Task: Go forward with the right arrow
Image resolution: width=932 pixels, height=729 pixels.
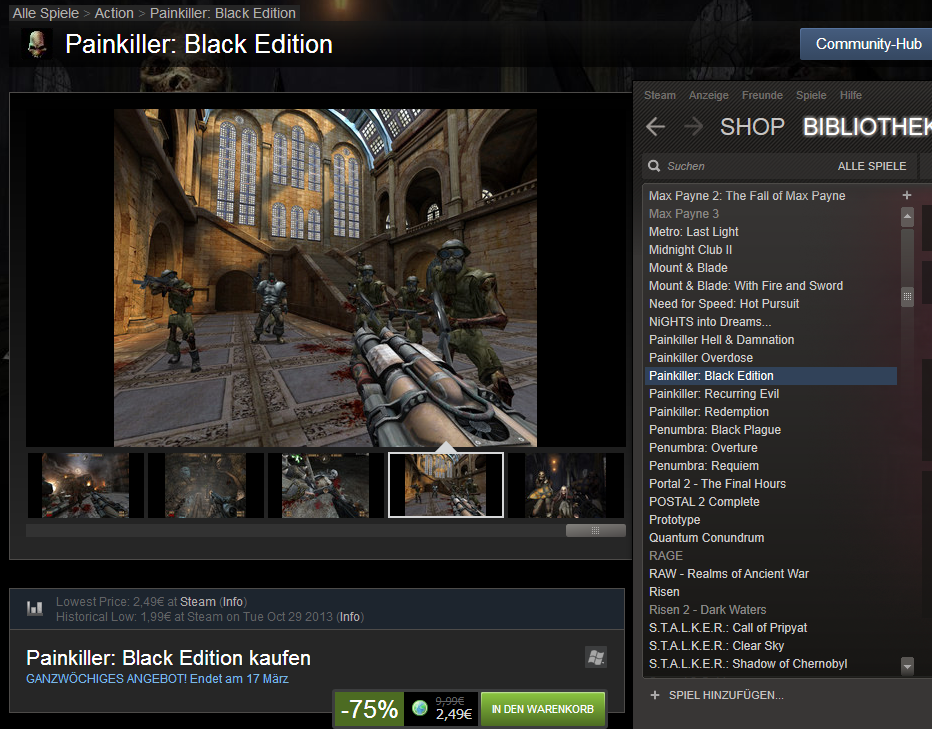Action: pos(693,127)
